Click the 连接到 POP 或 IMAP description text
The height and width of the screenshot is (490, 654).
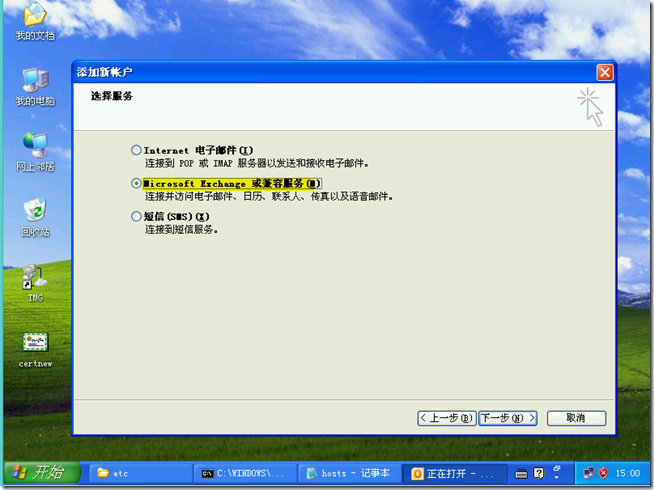coord(257,163)
